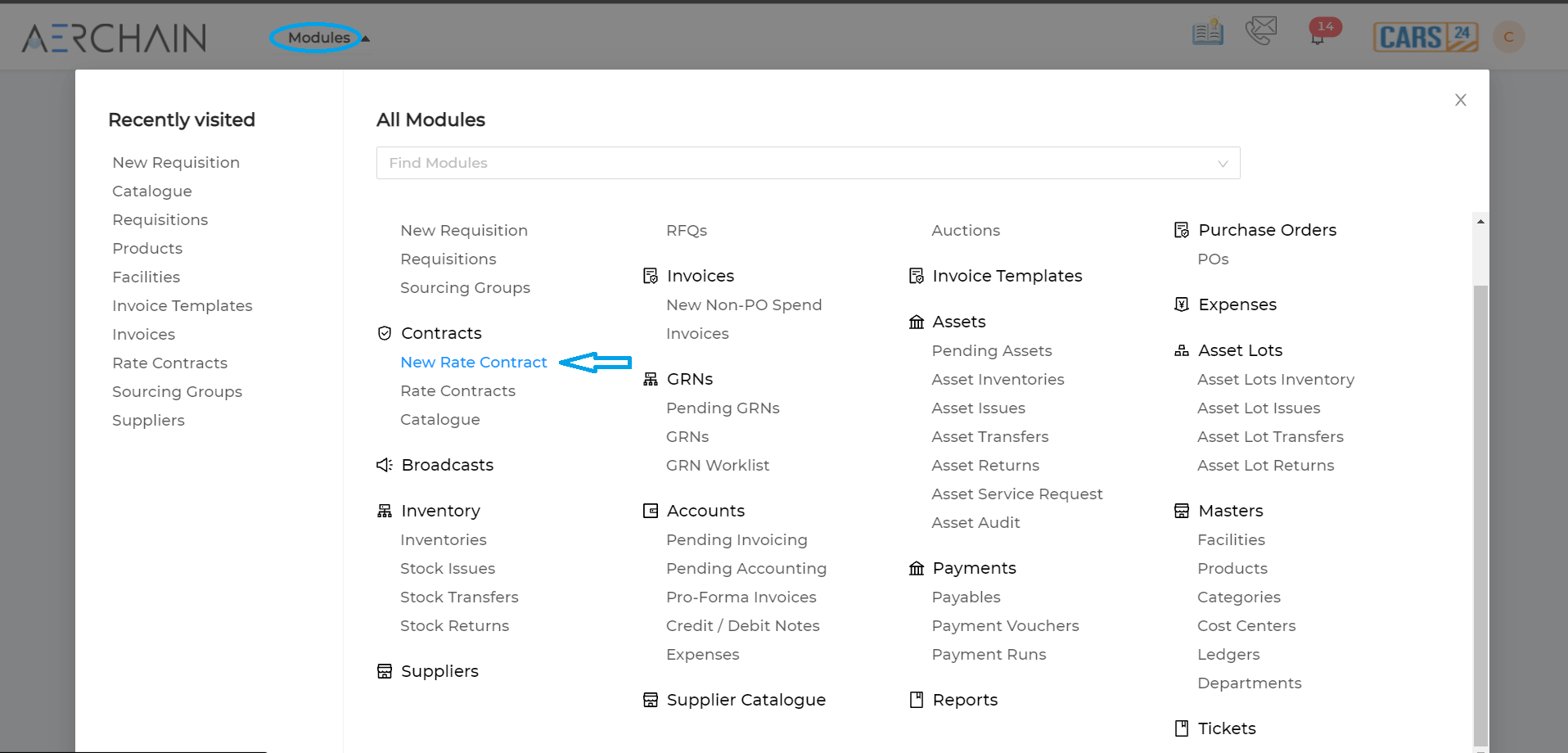Open Asset Service Request module
Image resolution: width=1568 pixels, height=753 pixels.
click(1016, 494)
